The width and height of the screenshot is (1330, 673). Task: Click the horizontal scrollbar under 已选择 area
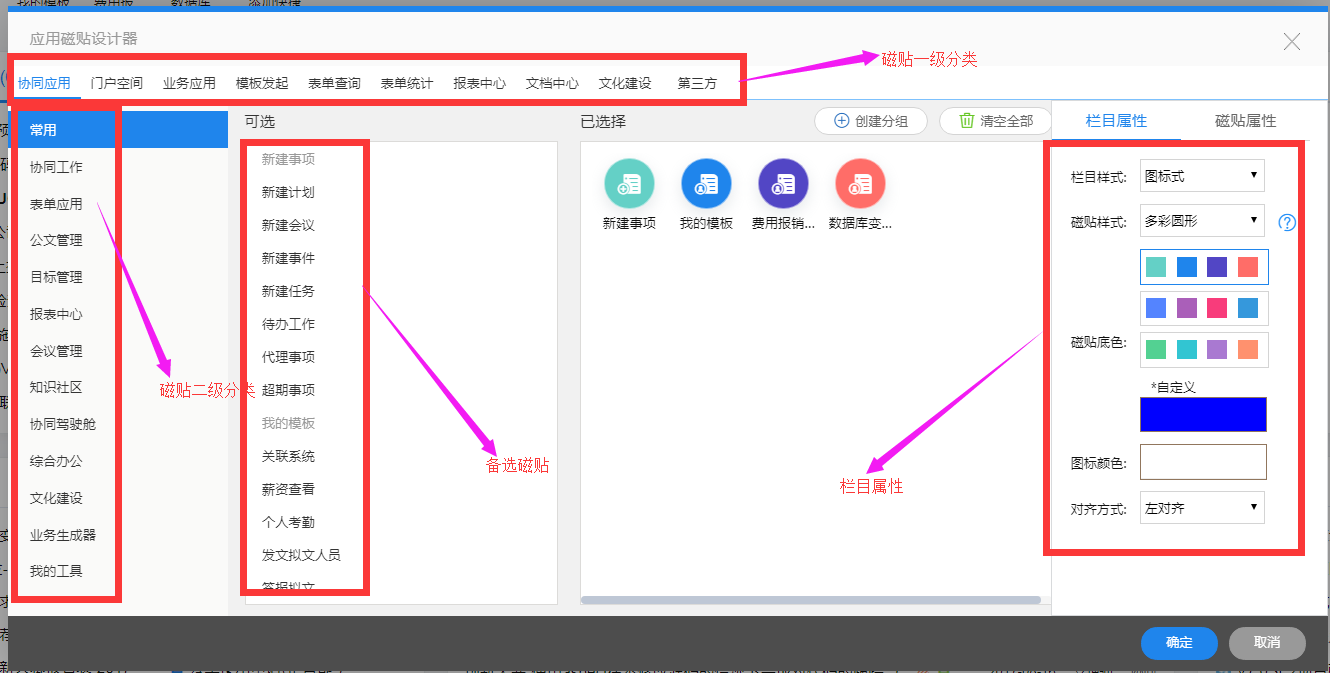pyautogui.click(x=813, y=600)
